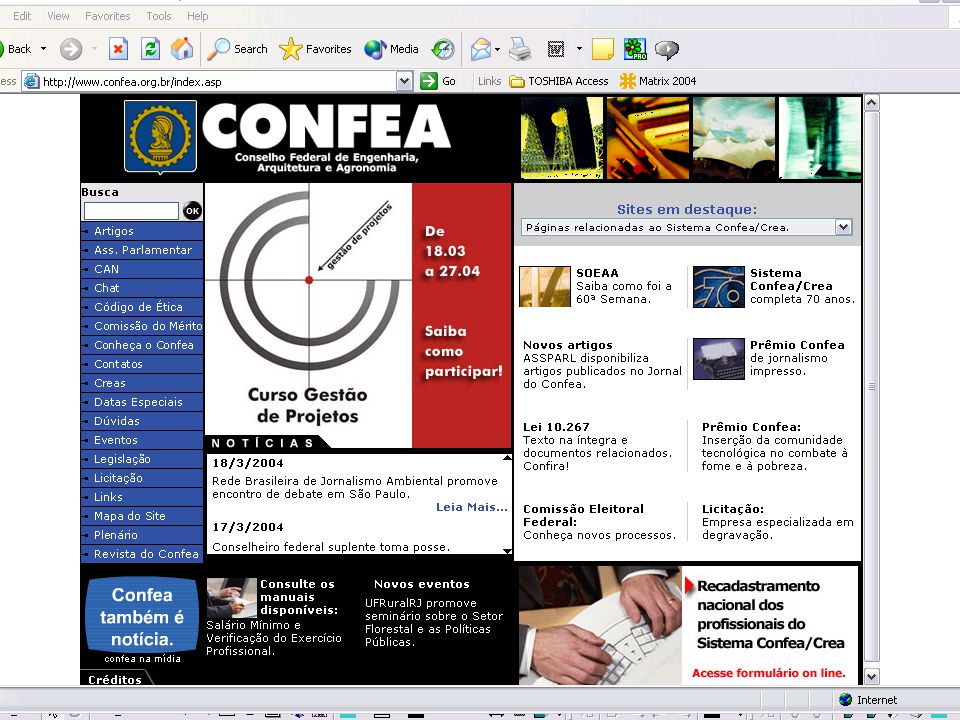
Task: Open the Novos eventos heading link
Action: tap(422, 584)
